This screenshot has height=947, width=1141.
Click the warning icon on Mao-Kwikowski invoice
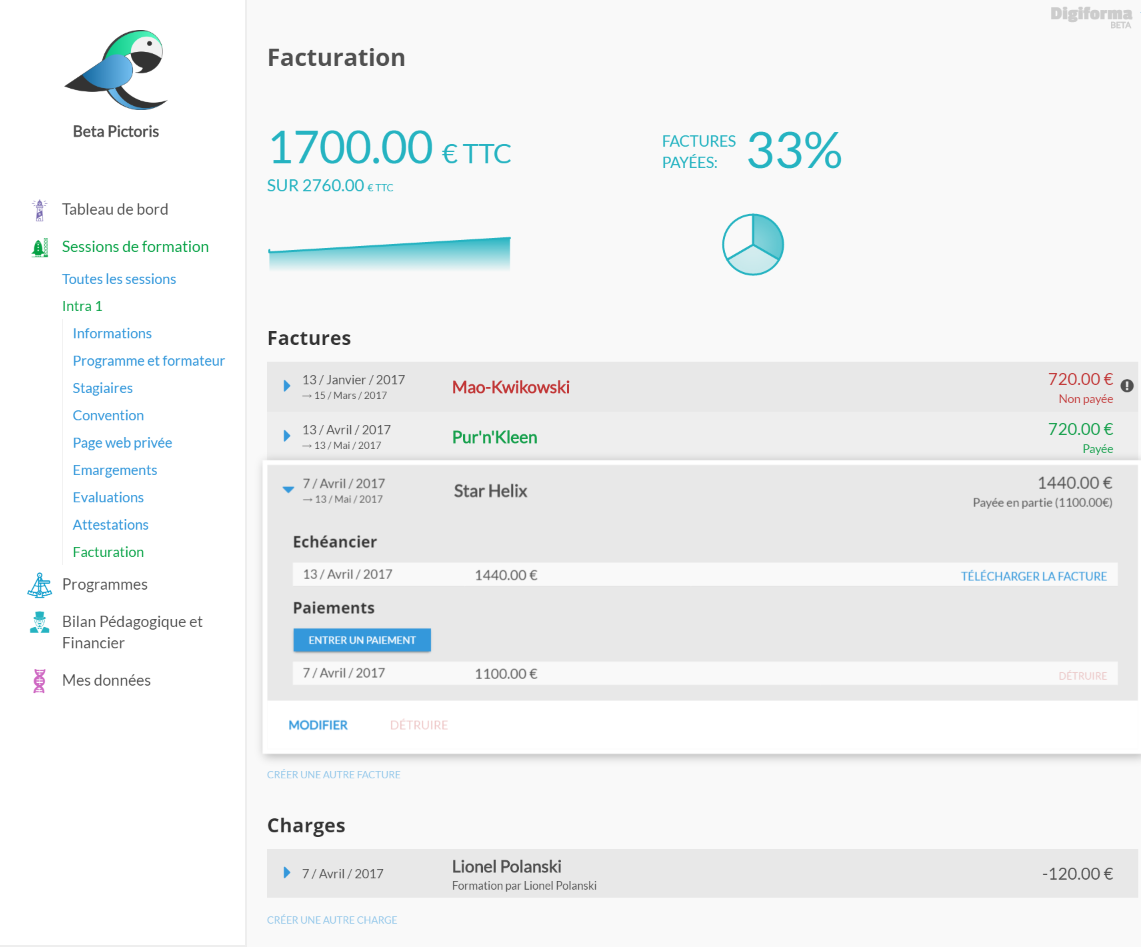click(1126, 386)
